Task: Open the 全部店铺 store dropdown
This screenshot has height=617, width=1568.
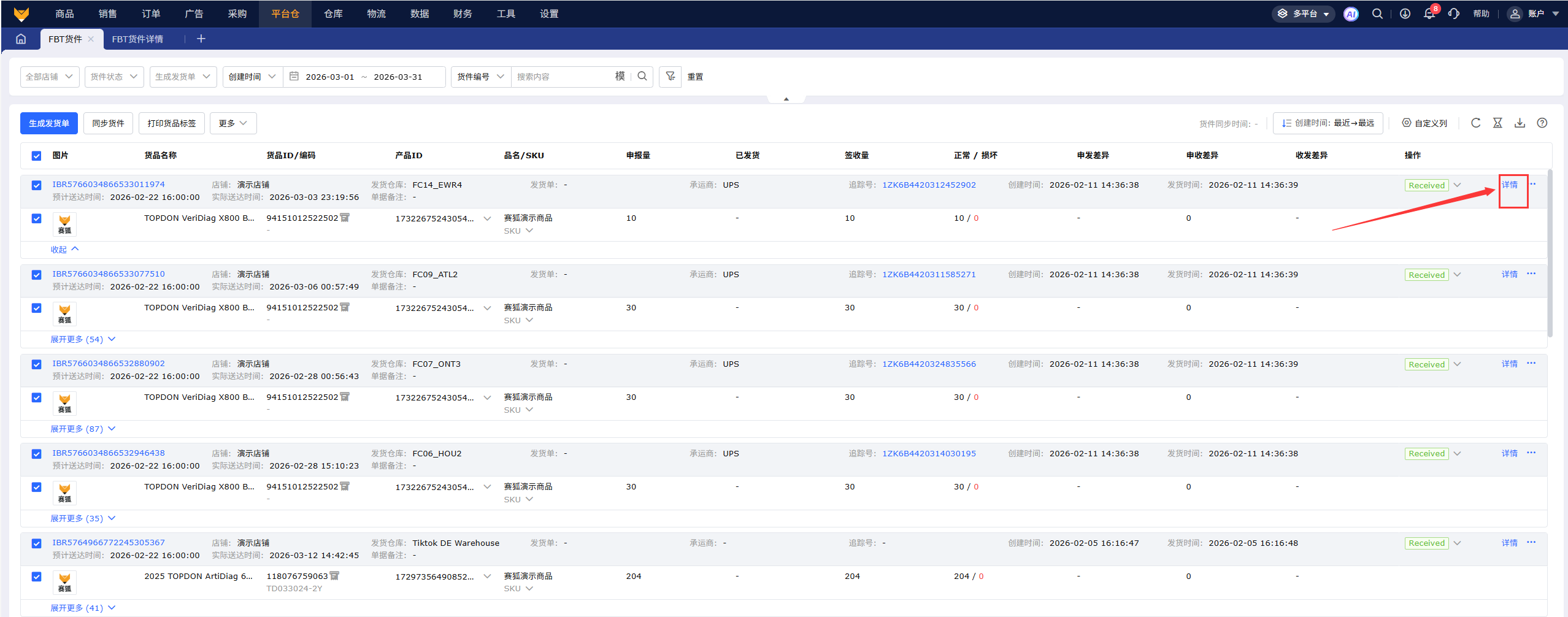Action: pyautogui.click(x=49, y=77)
